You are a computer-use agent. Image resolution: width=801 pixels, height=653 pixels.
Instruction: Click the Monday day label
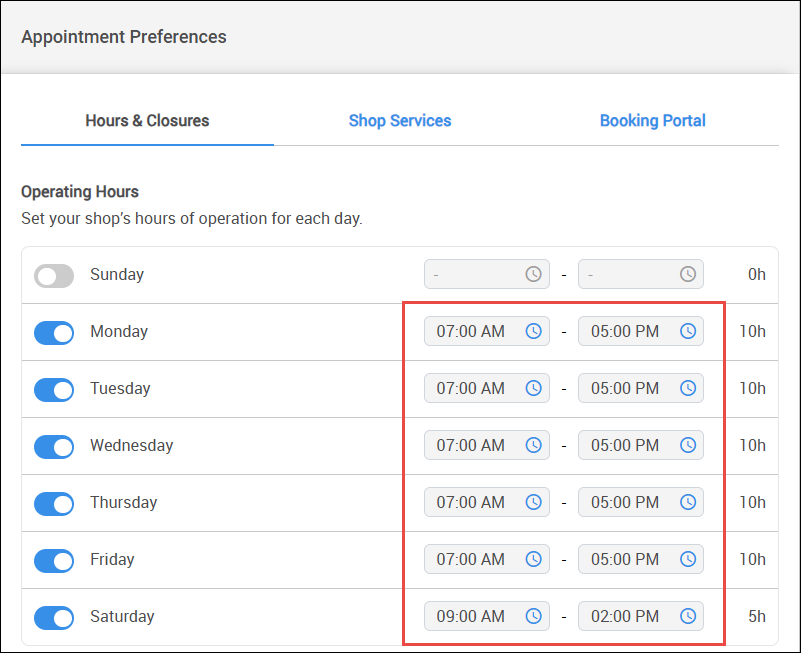pyautogui.click(x=119, y=332)
